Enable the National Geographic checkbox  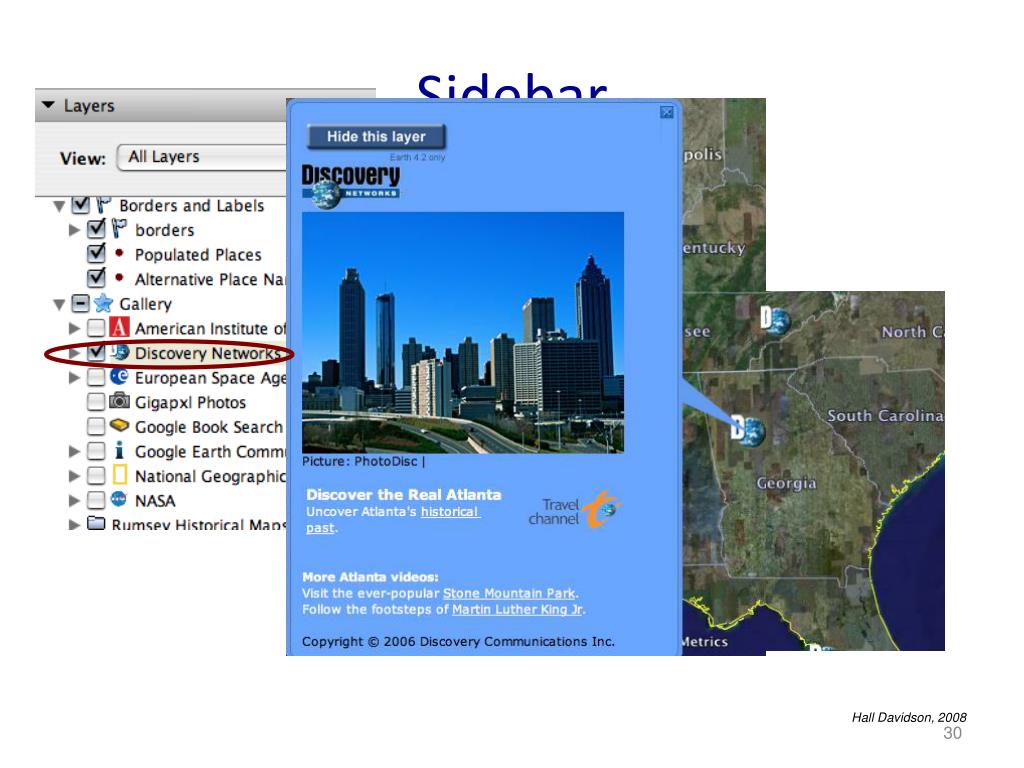(96, 475)
